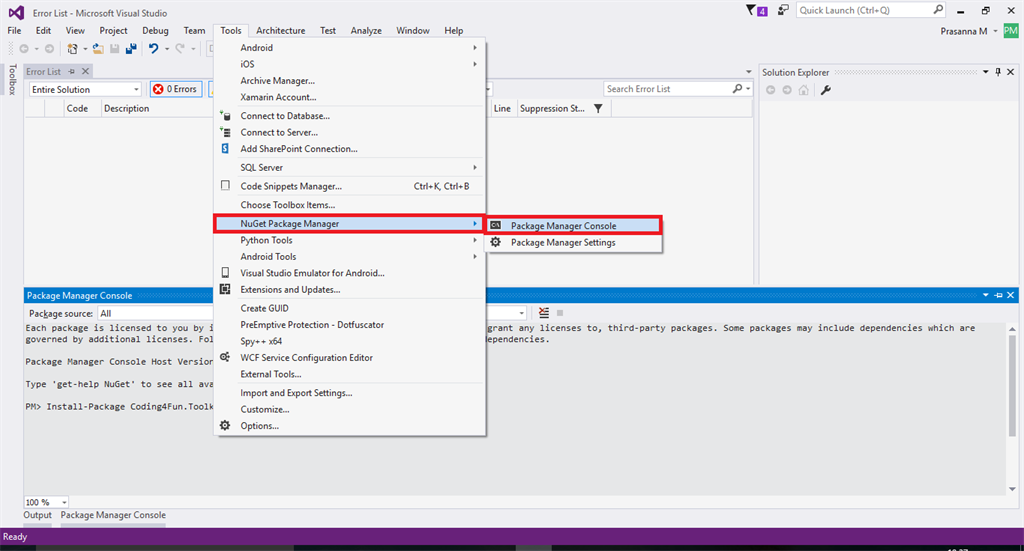Click the pin icon on Error List tab
The width and height of the screenshot is (1024, 551).
[72, 71]
